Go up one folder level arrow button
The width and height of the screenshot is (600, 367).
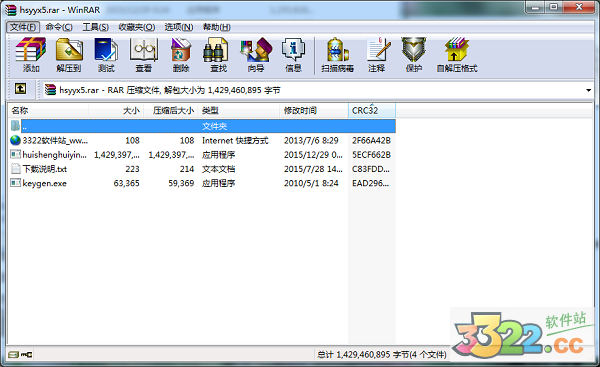coord(20,89)
